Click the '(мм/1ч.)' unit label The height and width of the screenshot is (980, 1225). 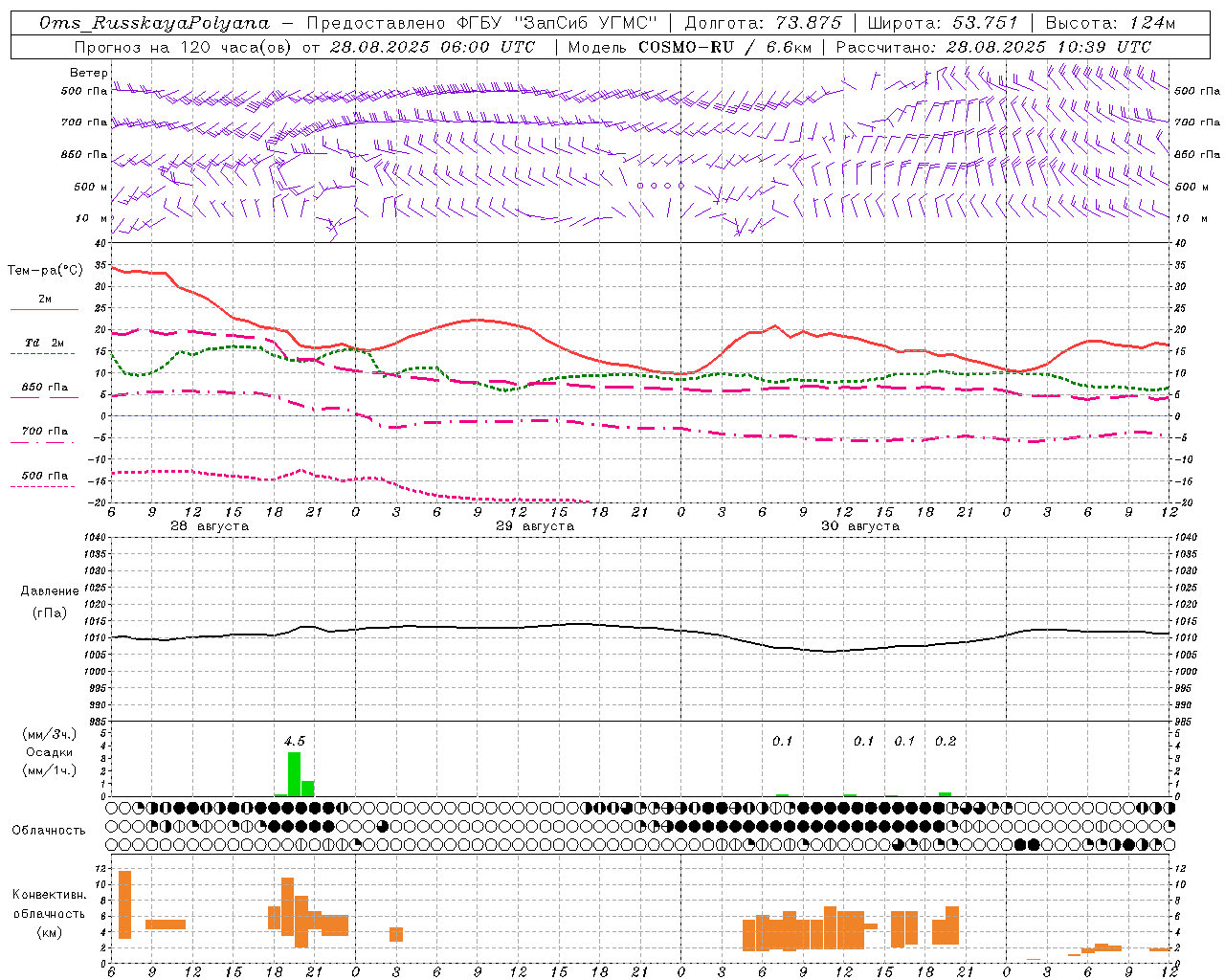(49, 770)
